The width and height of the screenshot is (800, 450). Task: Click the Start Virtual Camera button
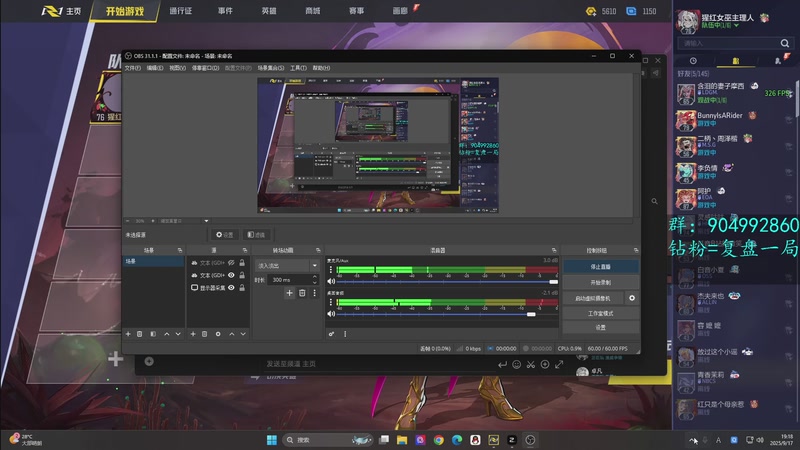pos(592,298)
